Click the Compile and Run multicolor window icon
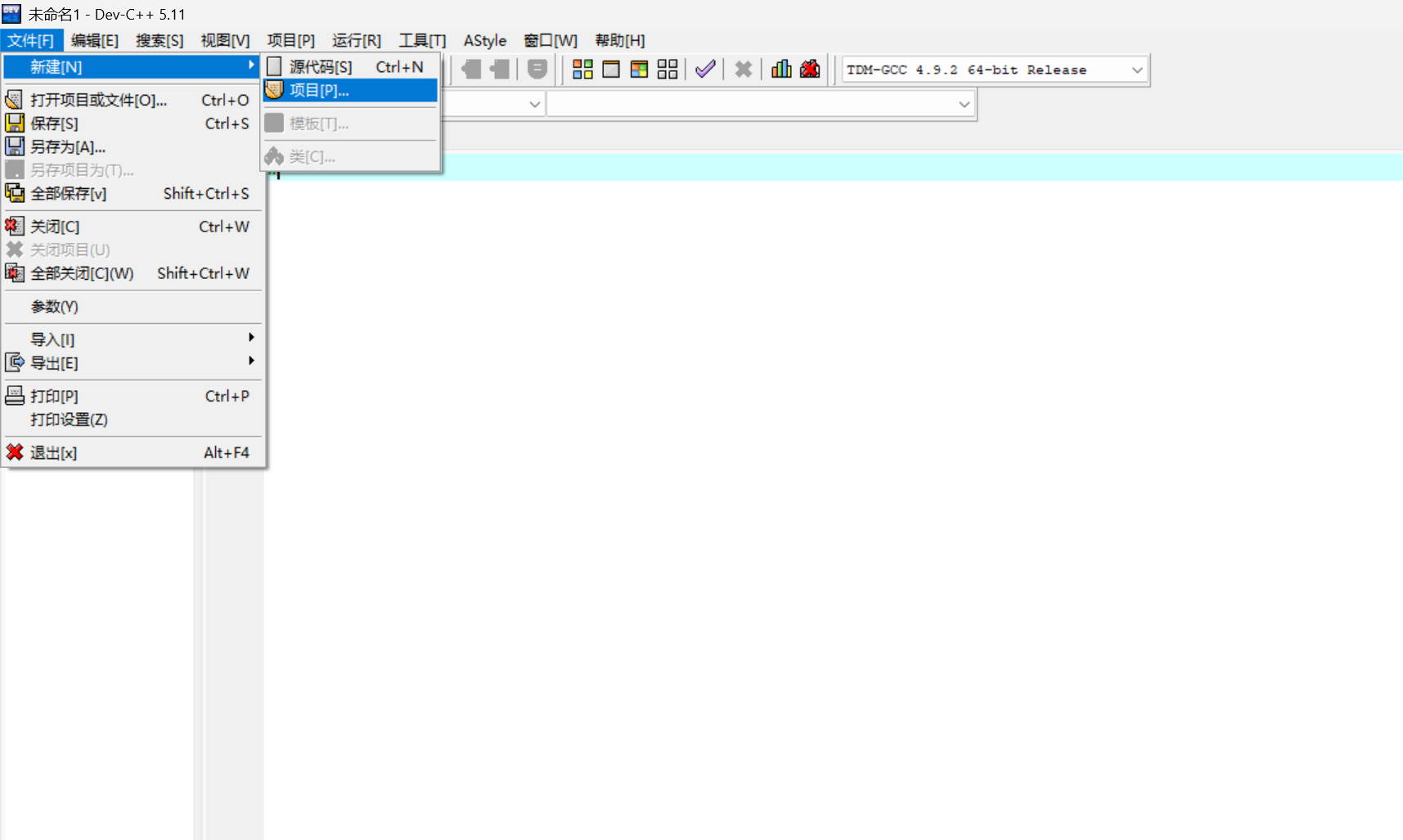This screenshot has height=840, width=1403. 639,70
